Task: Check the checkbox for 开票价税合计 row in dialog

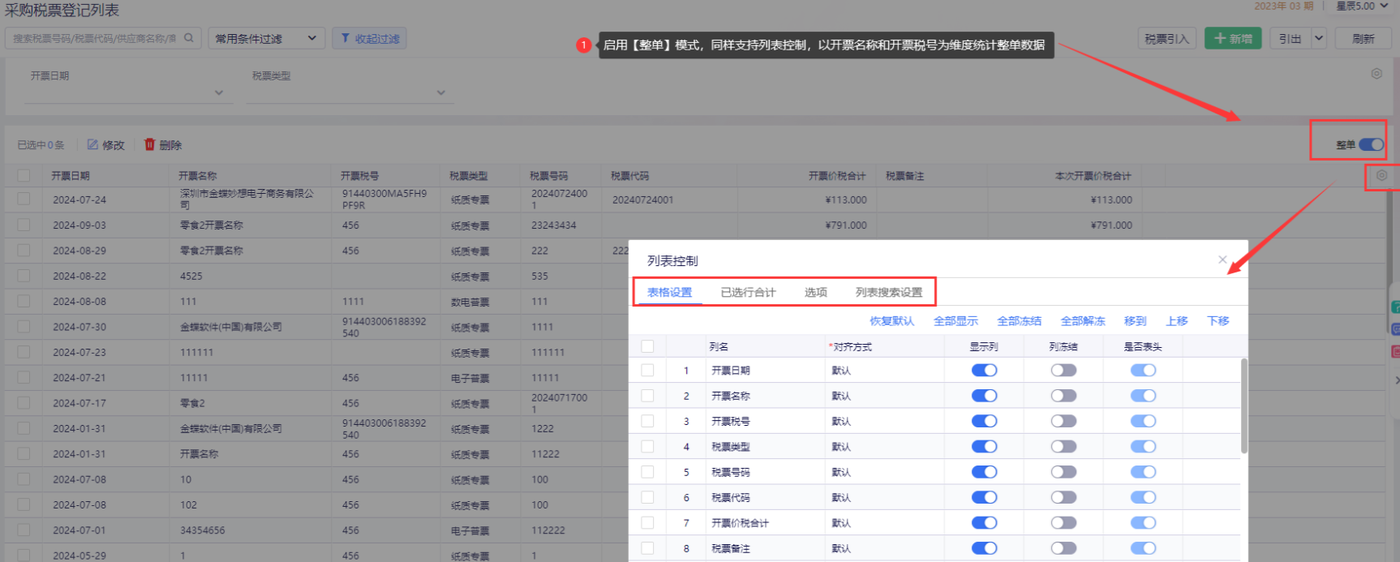Action: coord(647,523)
